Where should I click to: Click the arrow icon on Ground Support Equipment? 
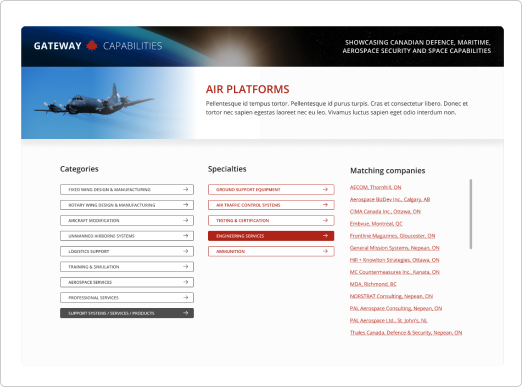[x=325, y=189]
